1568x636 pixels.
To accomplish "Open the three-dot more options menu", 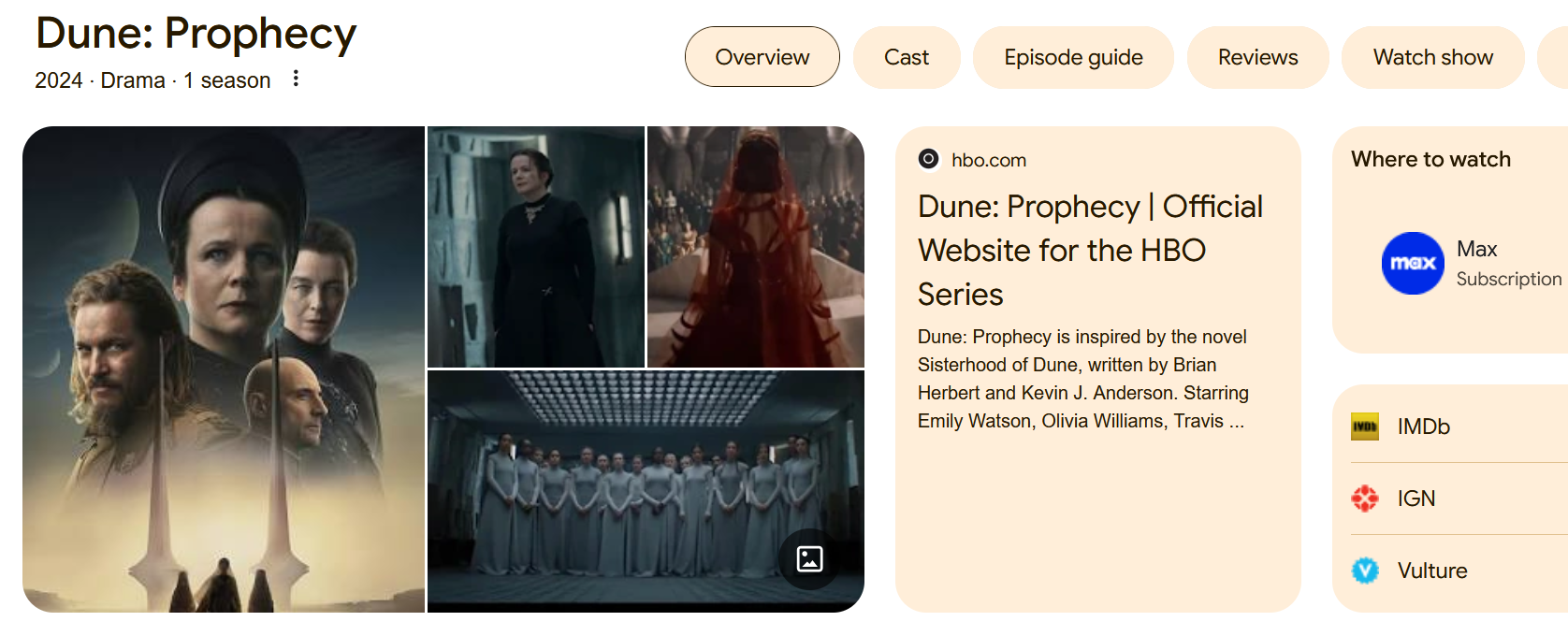I will (x=296, y=79).
